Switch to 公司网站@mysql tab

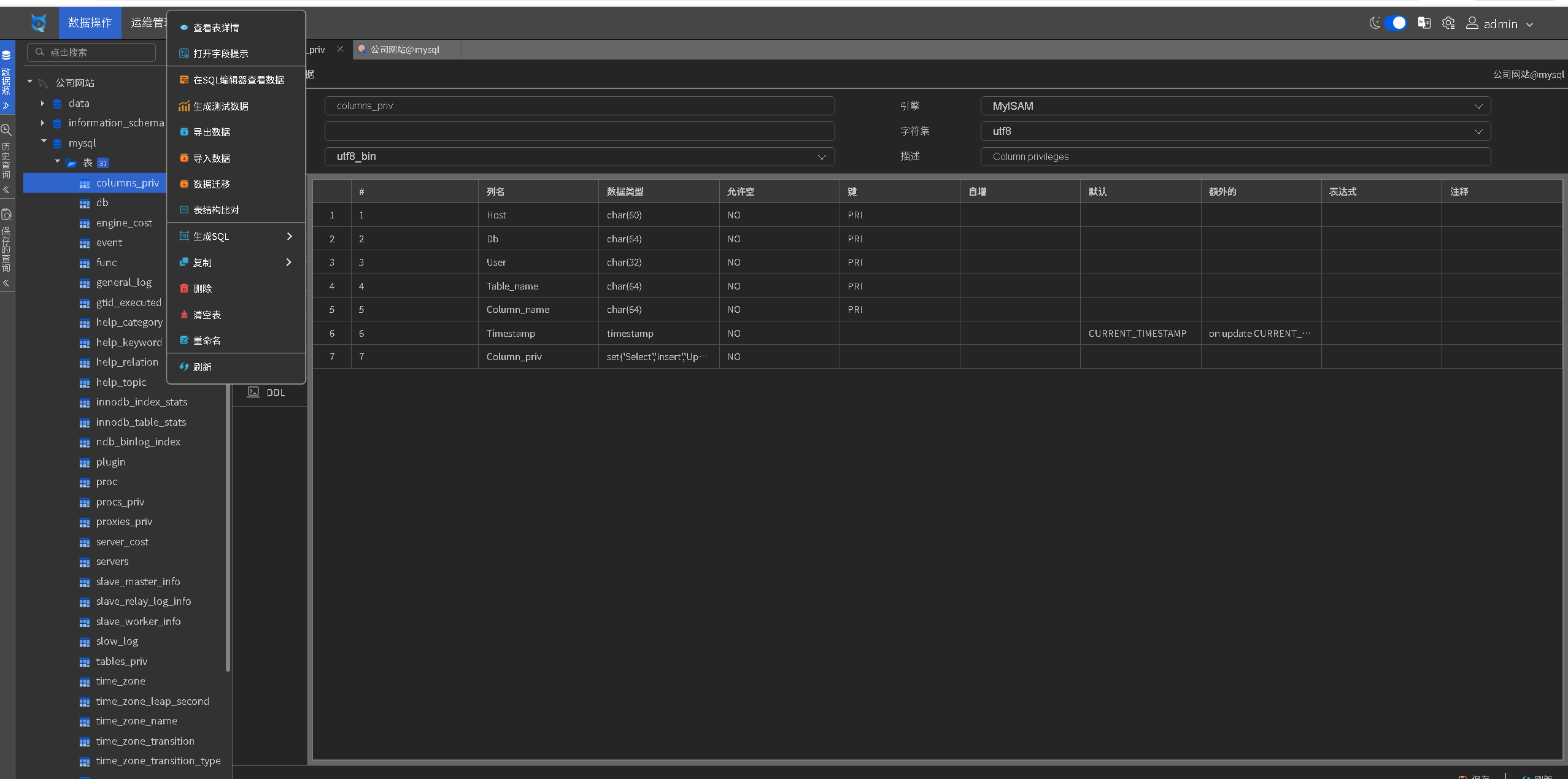[x=405, y=50]
